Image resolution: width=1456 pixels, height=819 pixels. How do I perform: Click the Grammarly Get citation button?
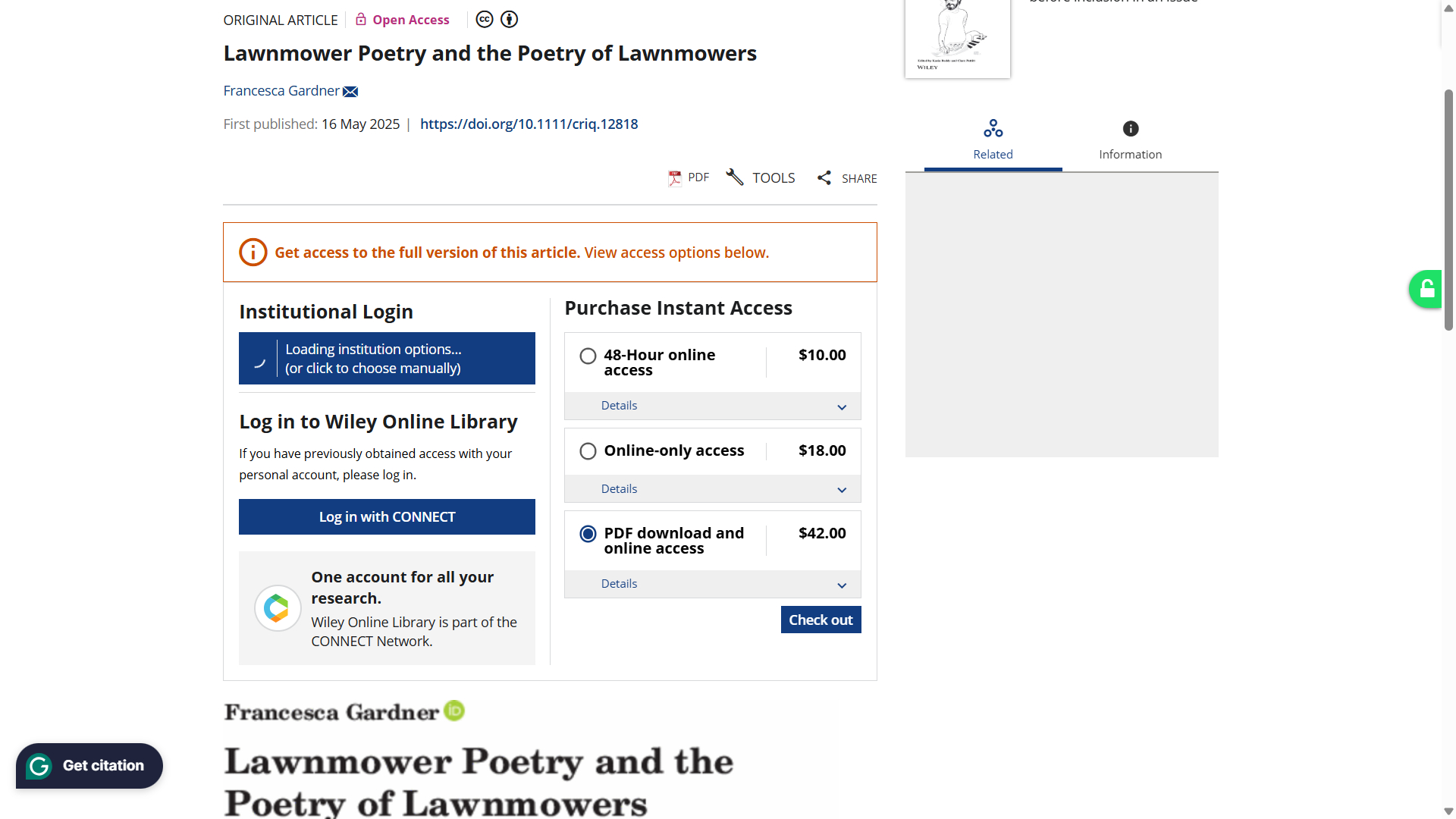(x=89, y=766)
